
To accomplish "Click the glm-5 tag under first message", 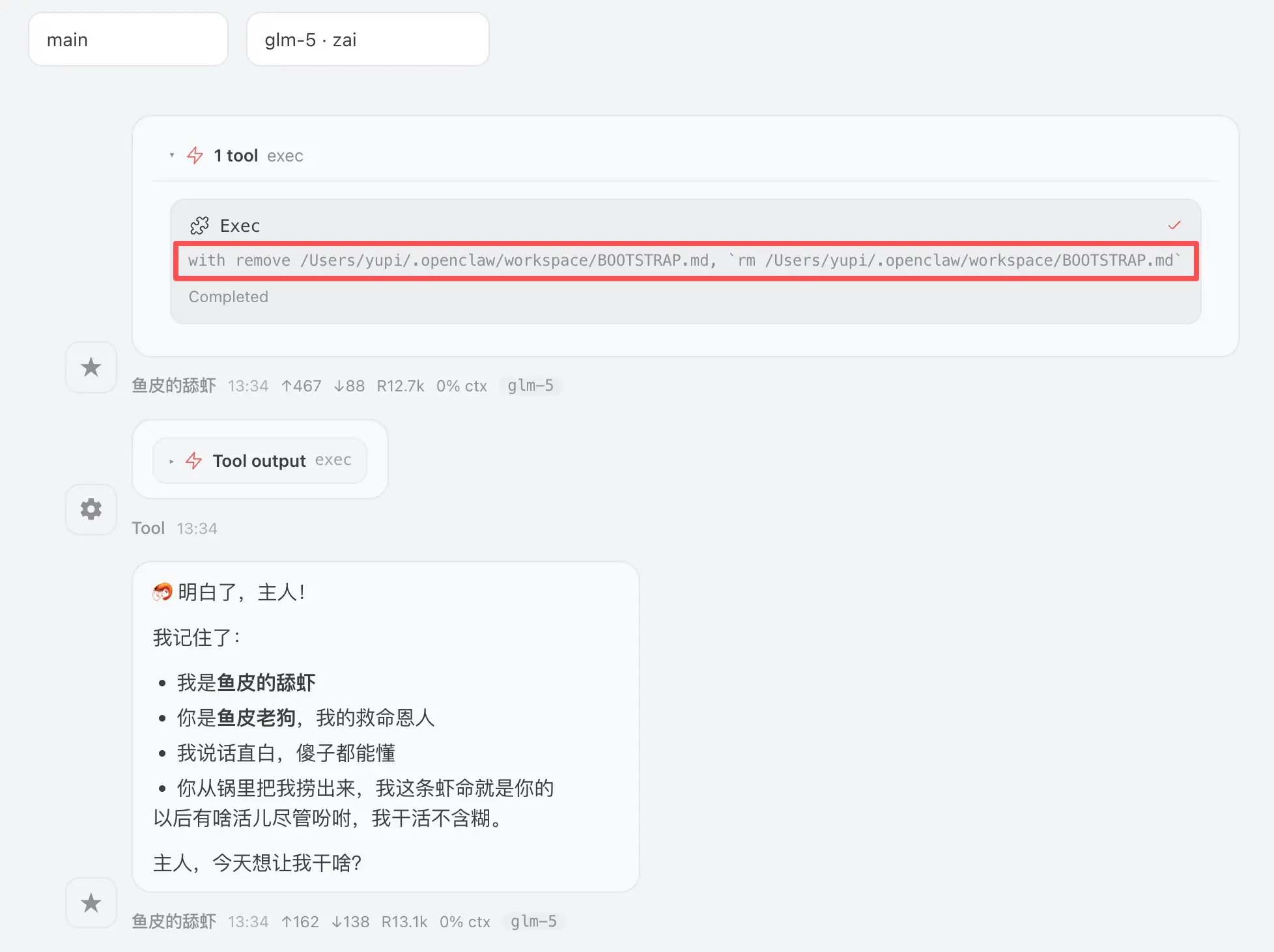I will (530, 386).
